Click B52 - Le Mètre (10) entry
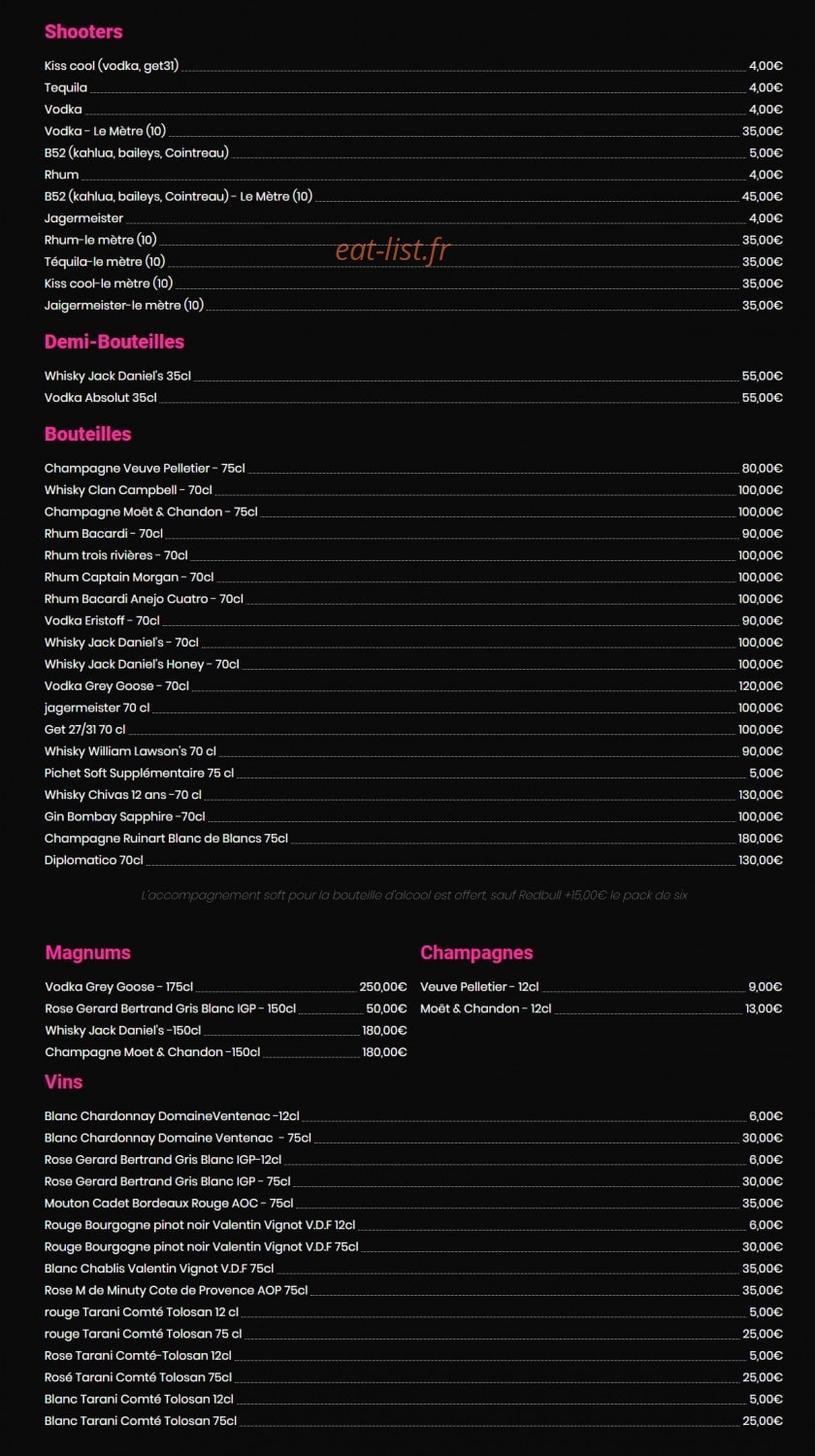This screenshot has width=815, height=1456. click(413, 196)
